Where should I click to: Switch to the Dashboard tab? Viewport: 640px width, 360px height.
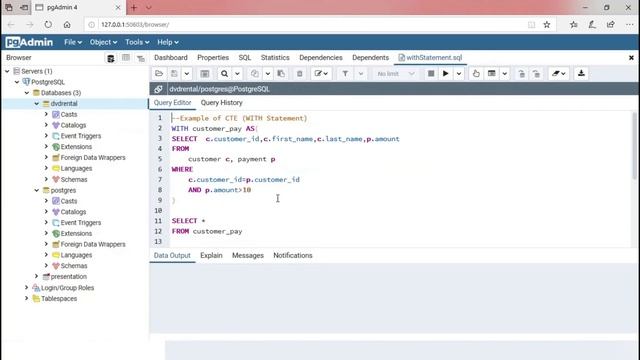pos(171,58)
